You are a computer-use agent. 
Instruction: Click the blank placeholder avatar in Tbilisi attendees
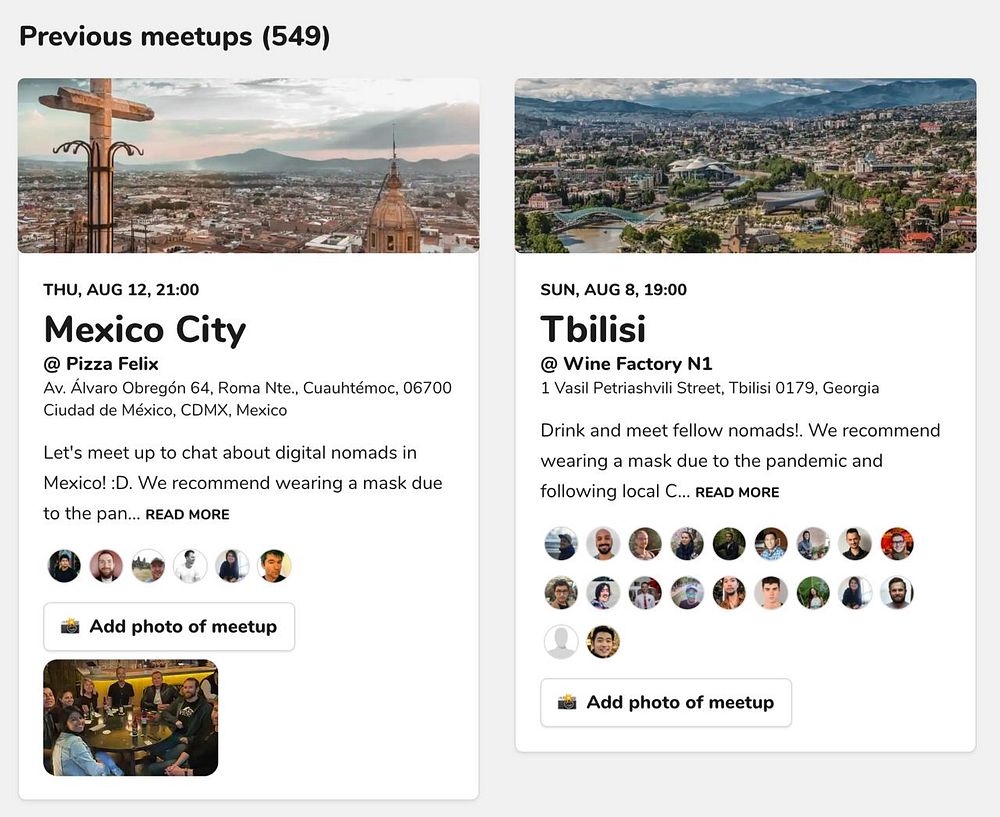coord(561,642)
